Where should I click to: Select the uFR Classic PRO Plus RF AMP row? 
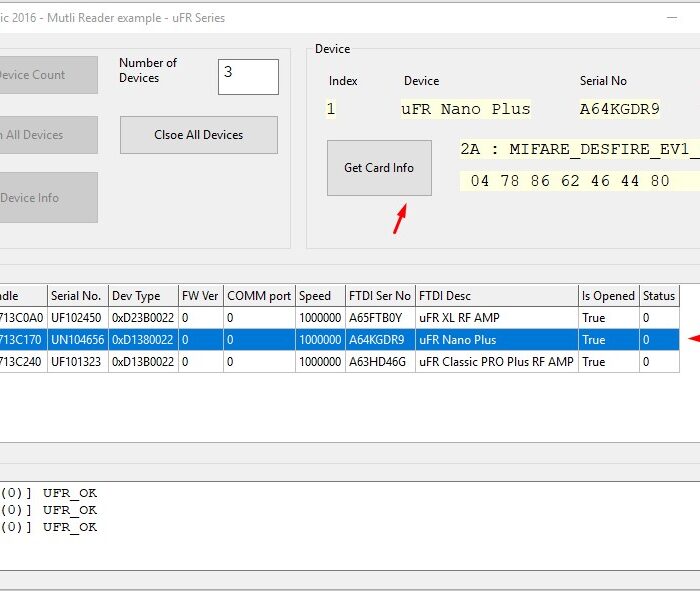[339, 362]
